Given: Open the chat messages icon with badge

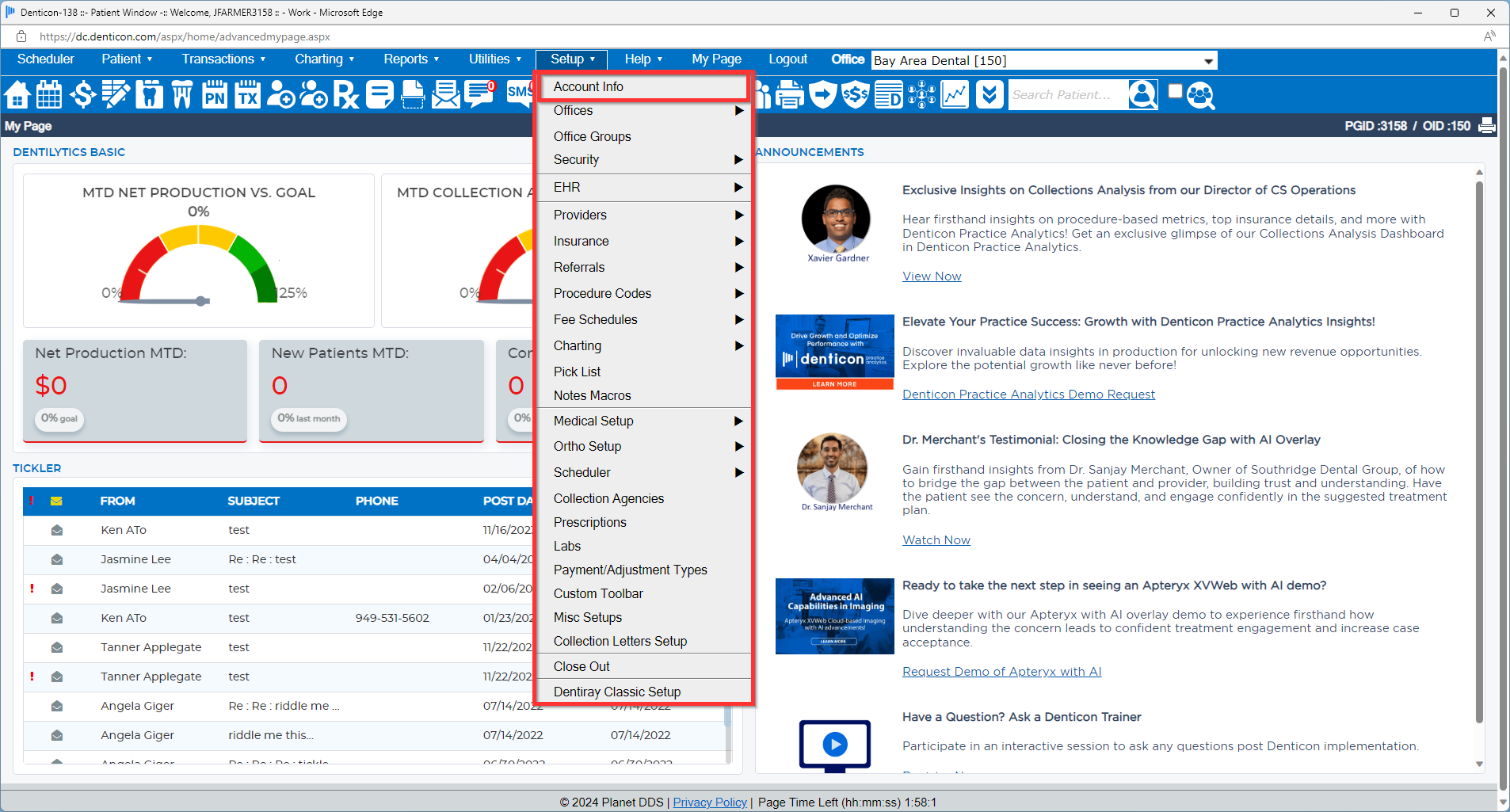Looking at the screenshot, I should (x=480, y=94).
